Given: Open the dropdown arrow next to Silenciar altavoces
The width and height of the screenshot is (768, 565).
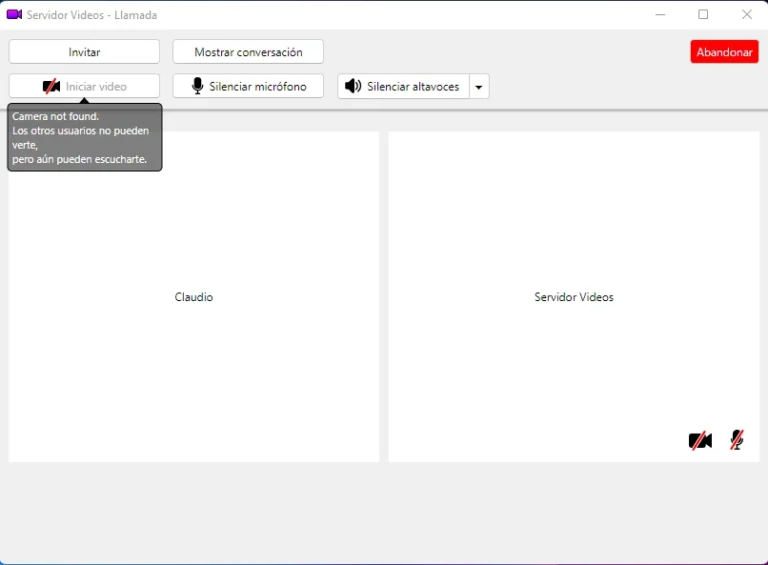Looking at the screenshot, I should pos(479,87).
